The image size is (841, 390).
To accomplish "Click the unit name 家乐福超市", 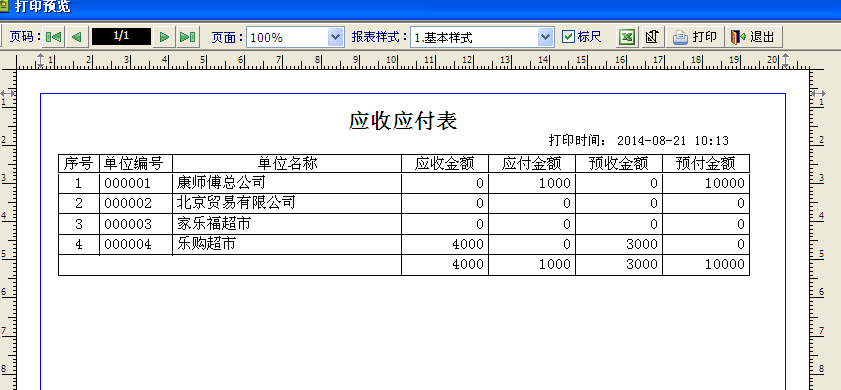I will tap(213, 223).
